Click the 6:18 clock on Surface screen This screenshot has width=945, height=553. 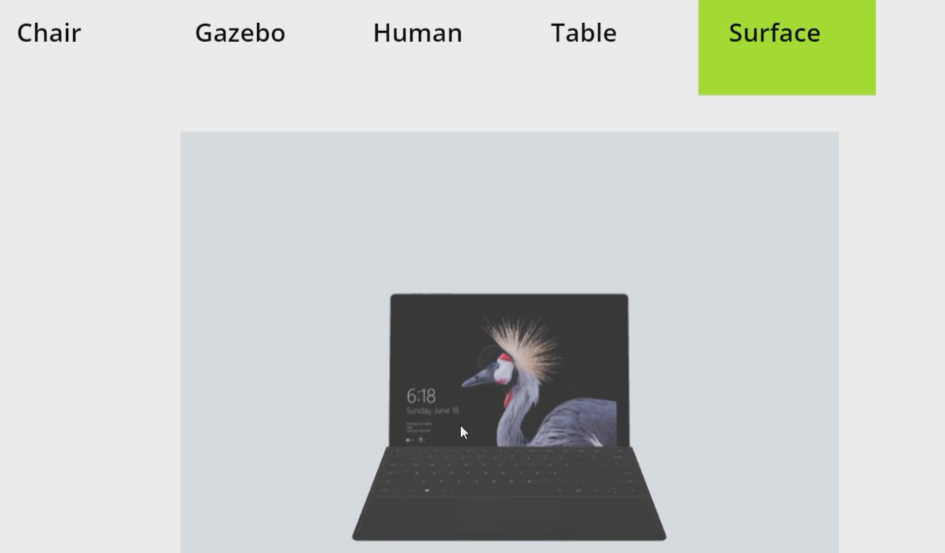(x=421, y=396)
